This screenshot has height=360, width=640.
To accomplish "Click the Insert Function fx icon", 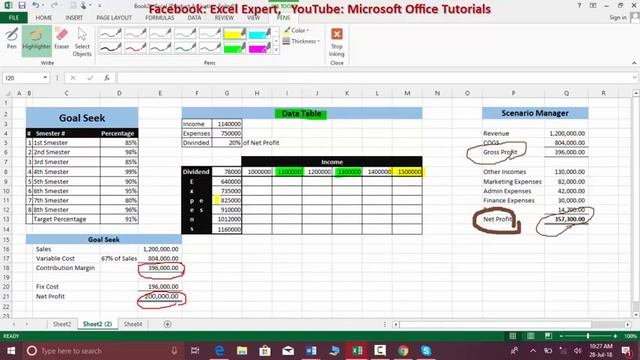I will 107,78.
